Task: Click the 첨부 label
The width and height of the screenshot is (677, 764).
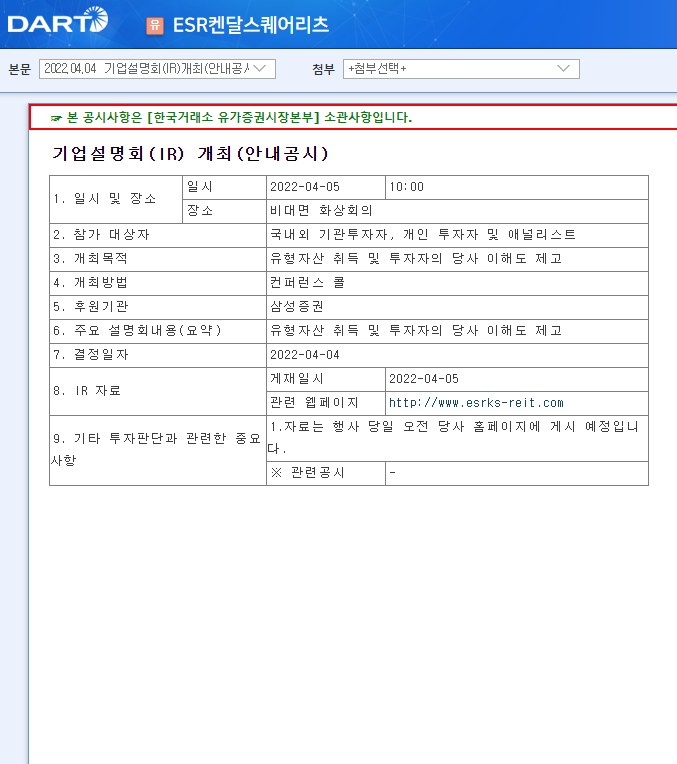Action: coord(324,69)
